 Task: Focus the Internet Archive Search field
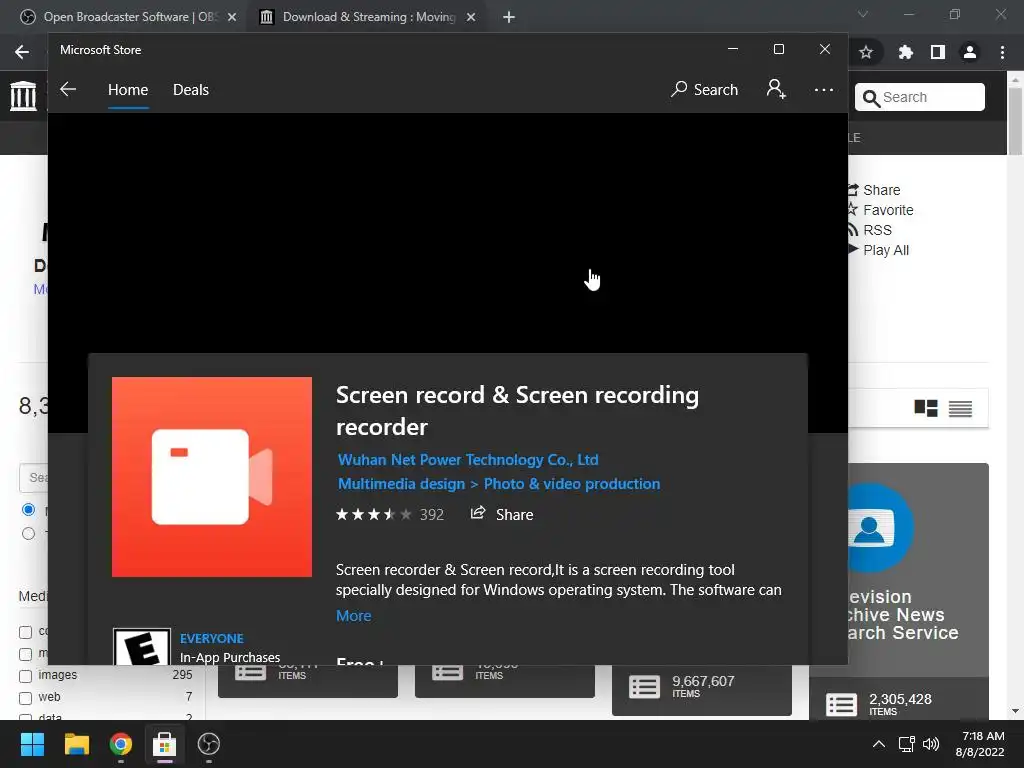pos(920,97)
